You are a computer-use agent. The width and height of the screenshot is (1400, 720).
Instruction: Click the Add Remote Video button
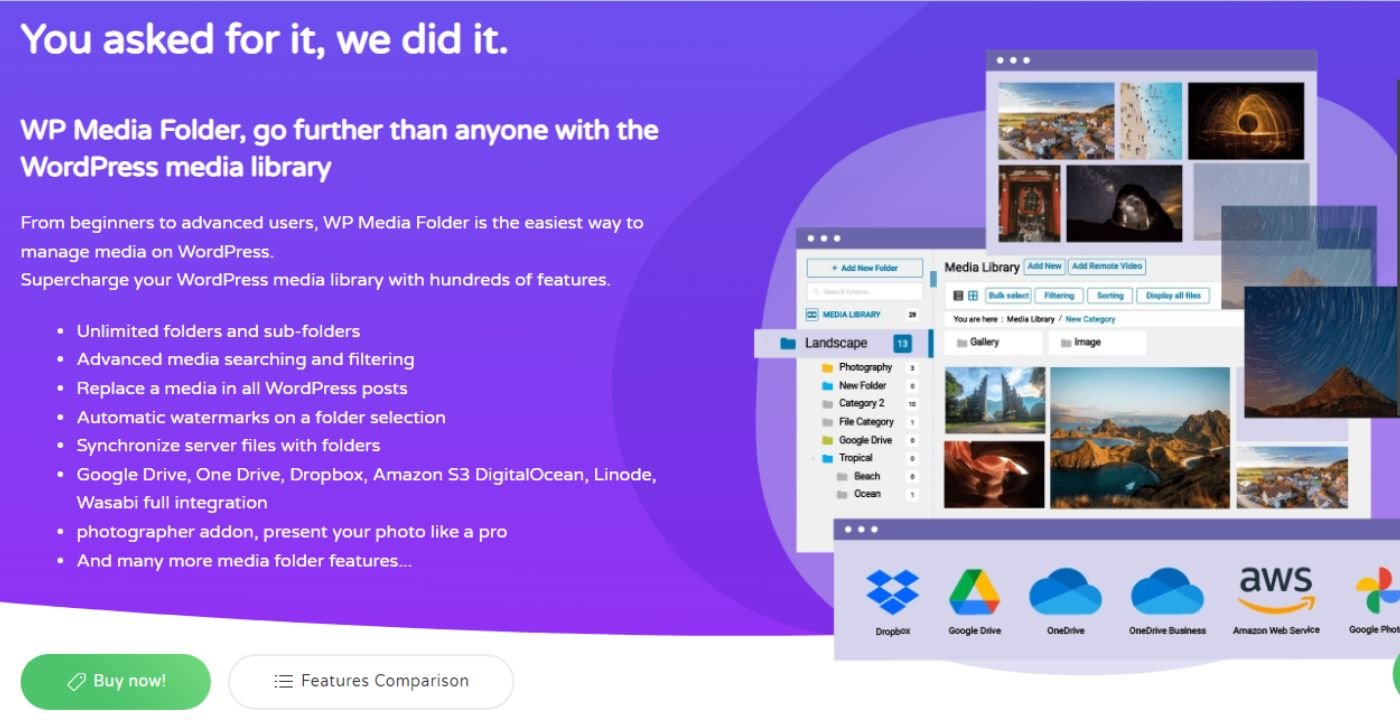tap(1107, 267)
